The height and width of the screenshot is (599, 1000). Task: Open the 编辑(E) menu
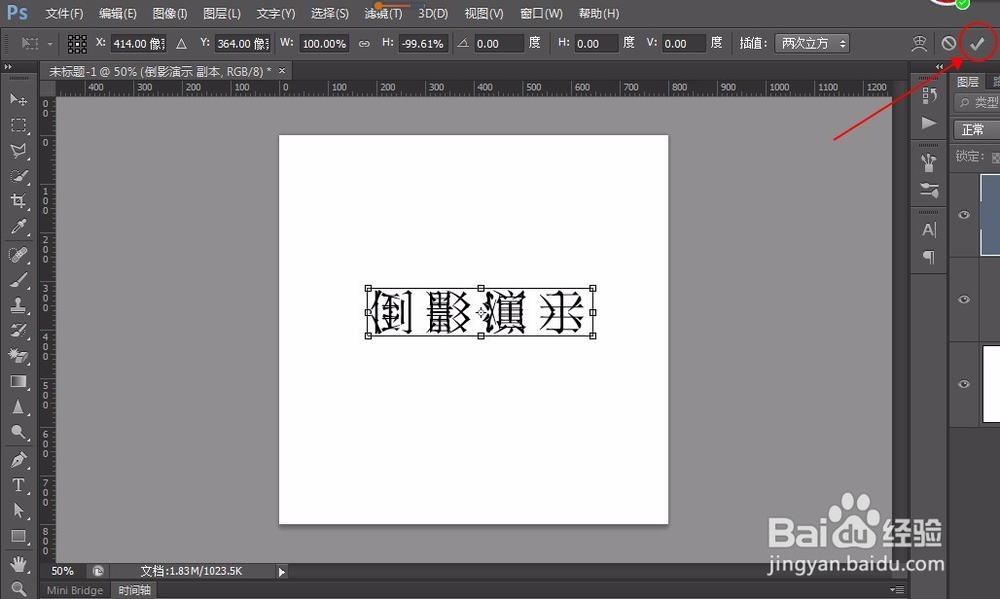(x=117, y=13)
